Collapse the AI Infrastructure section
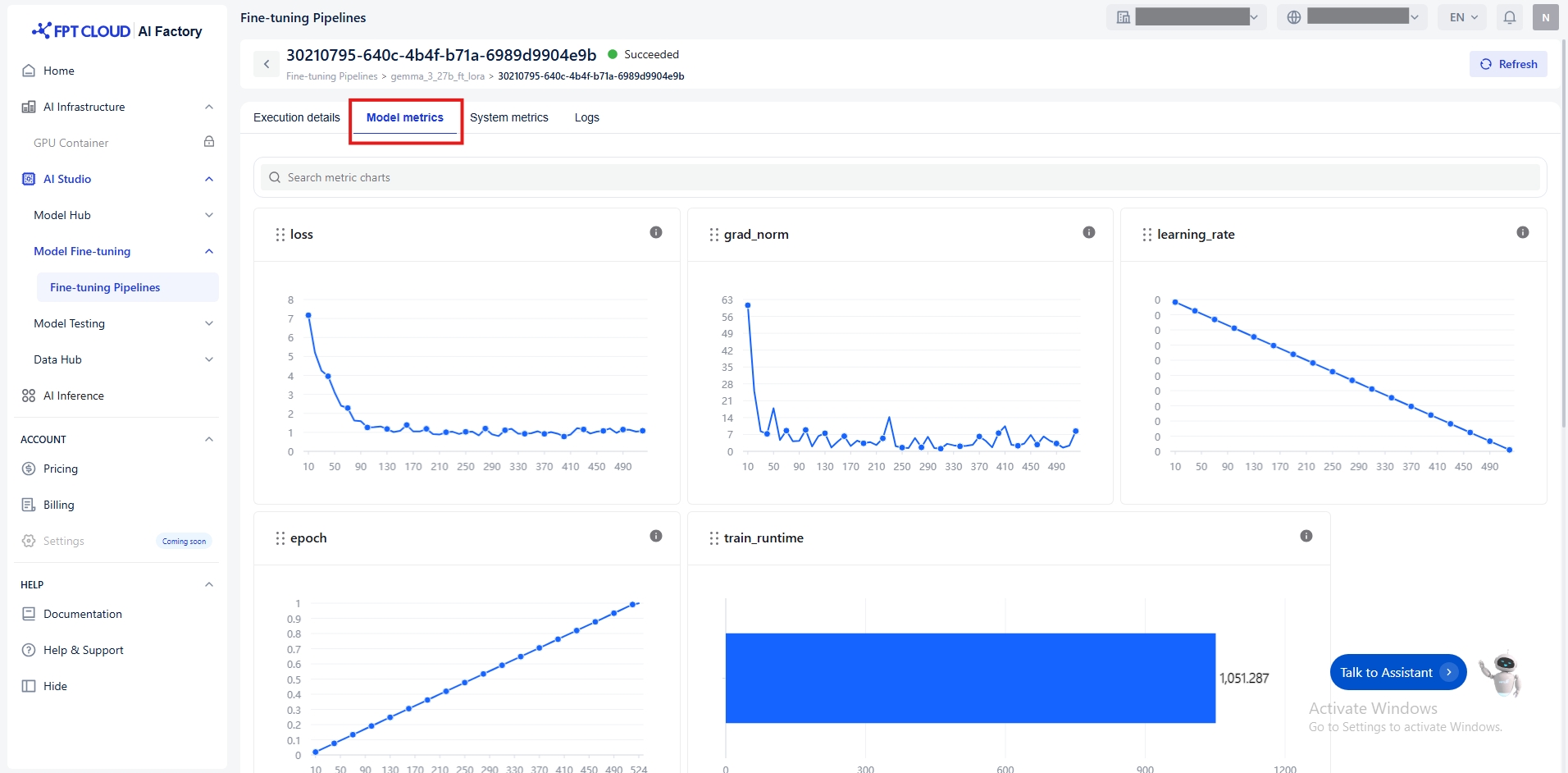Screen dimensions: 1568x773 click(x=209, y=107)
